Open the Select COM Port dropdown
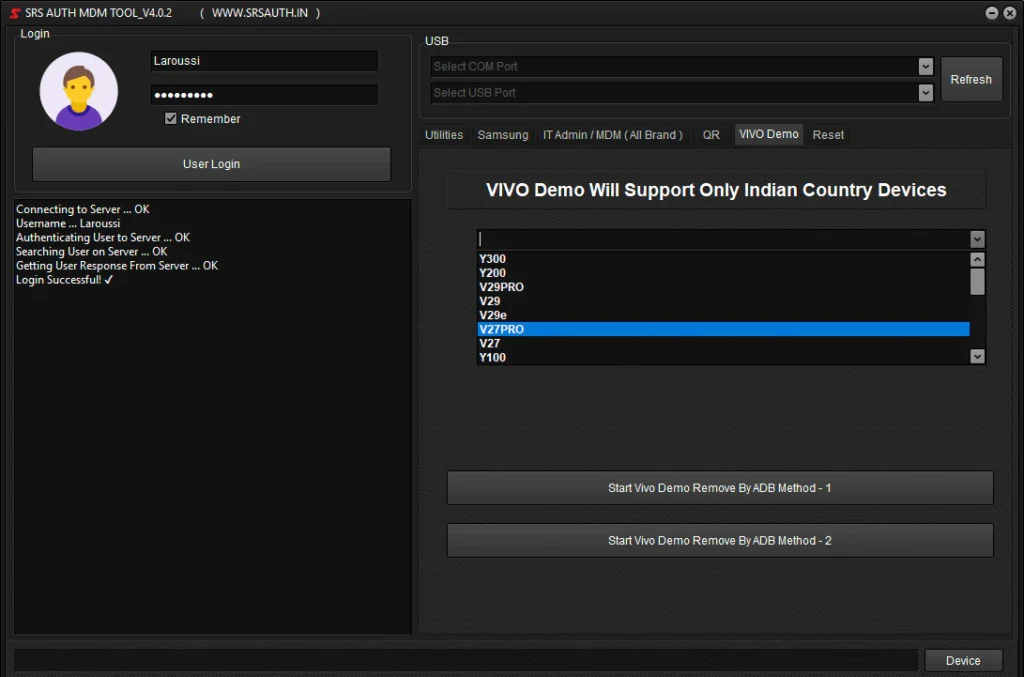 point(925,67)
